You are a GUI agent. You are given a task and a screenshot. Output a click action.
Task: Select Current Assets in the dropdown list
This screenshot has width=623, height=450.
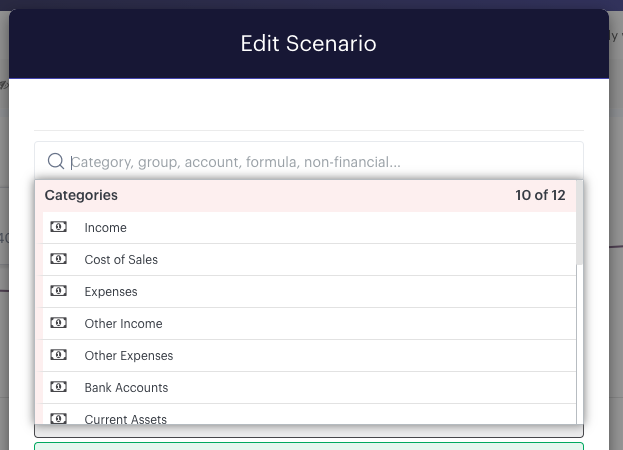pos(309,414)
